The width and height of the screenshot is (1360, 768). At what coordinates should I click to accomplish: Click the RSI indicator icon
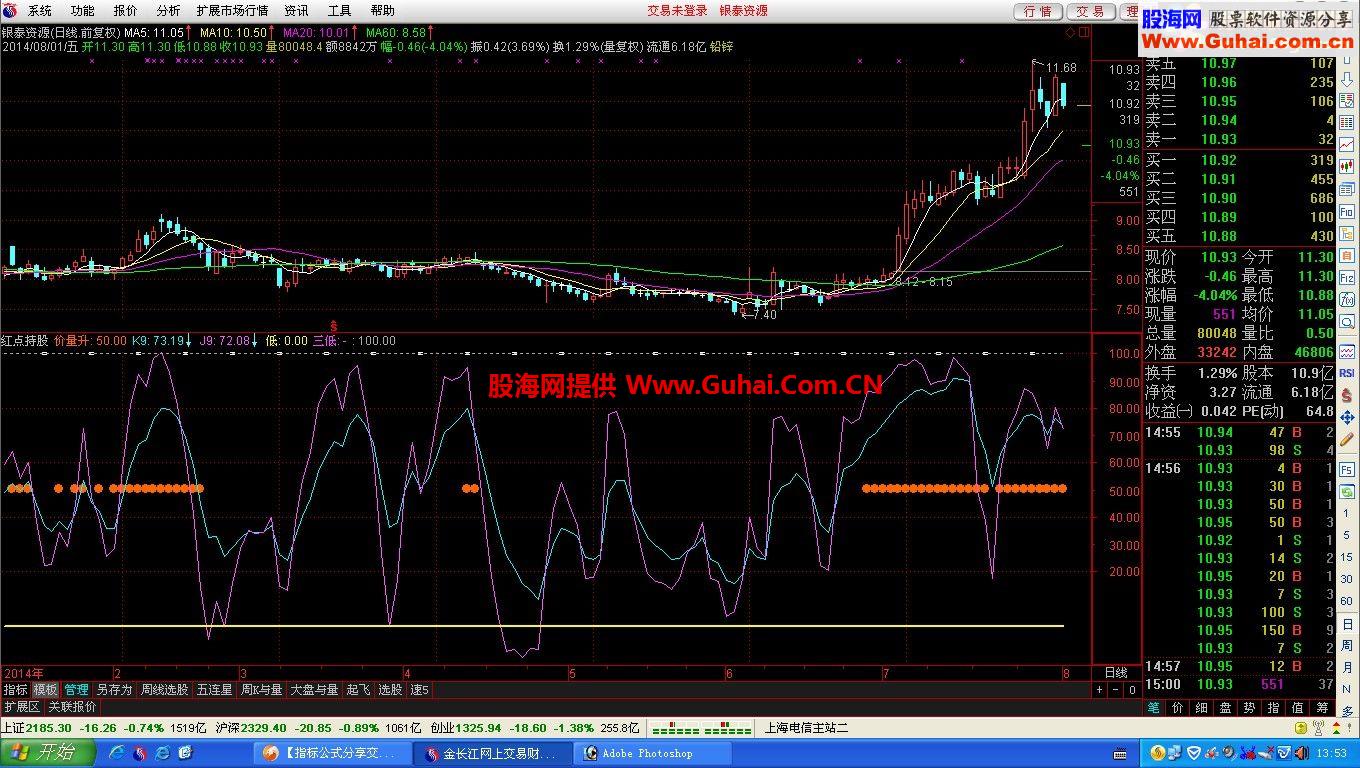[x=1347, y=373]
